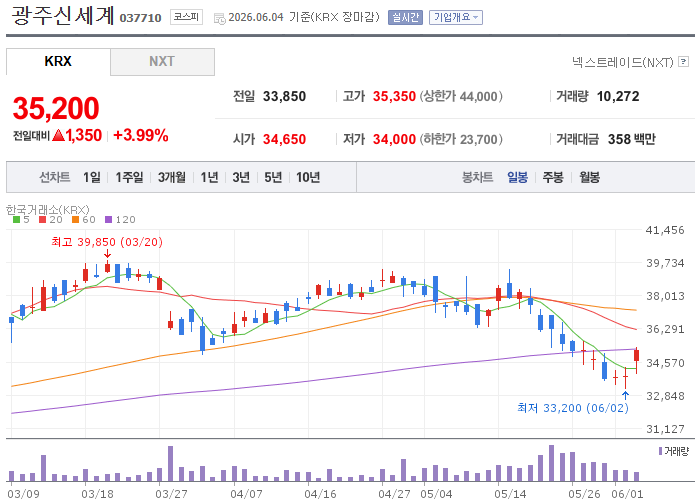Click the 선차트 section label
The width and height of the screenshot is (695, 504).
click(55, 177)
